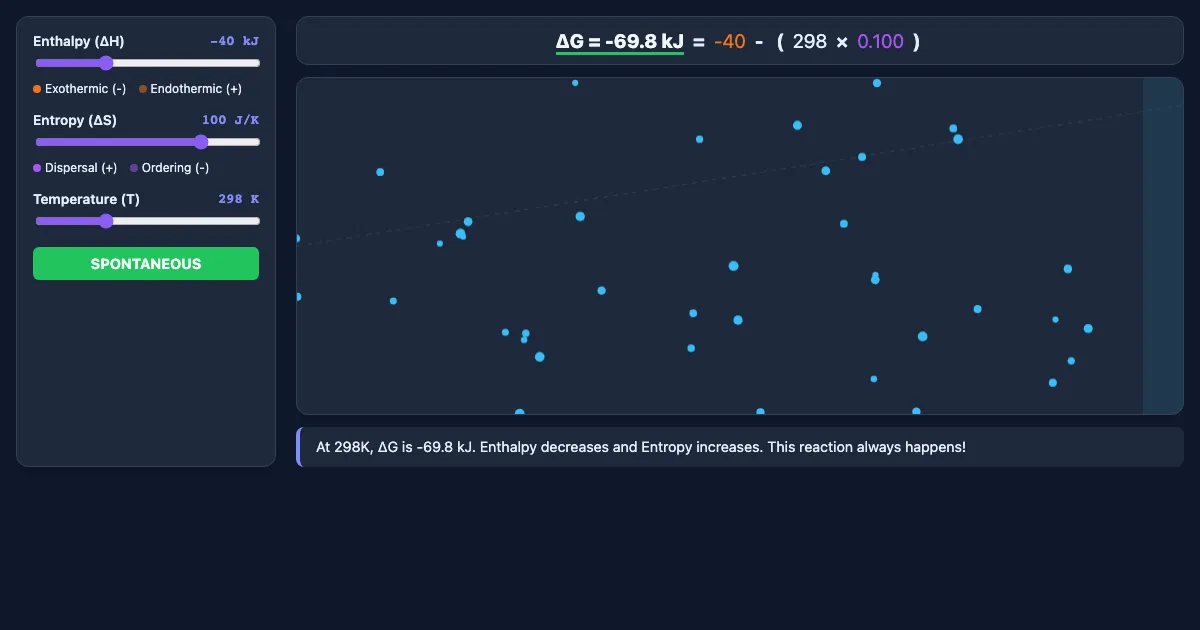Click the Dispersal (+) legend text

[x=81, y=168]
